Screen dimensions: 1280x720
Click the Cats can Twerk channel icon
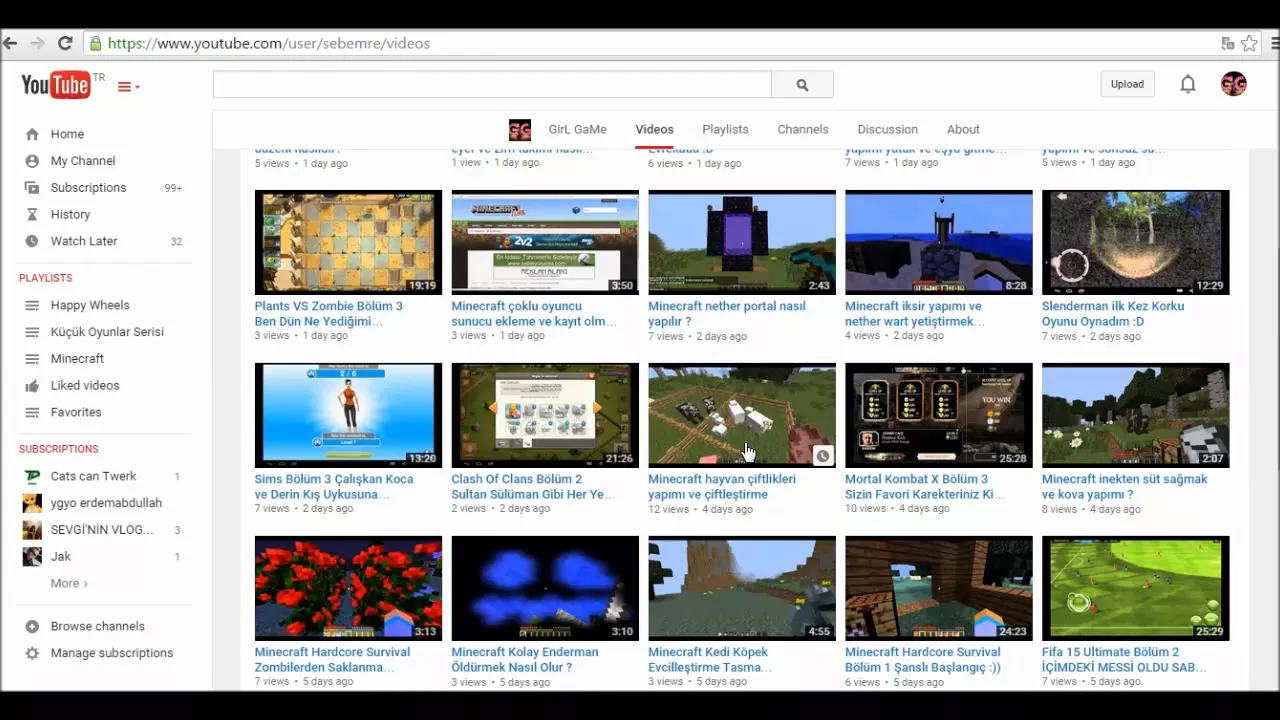point(32,476)
